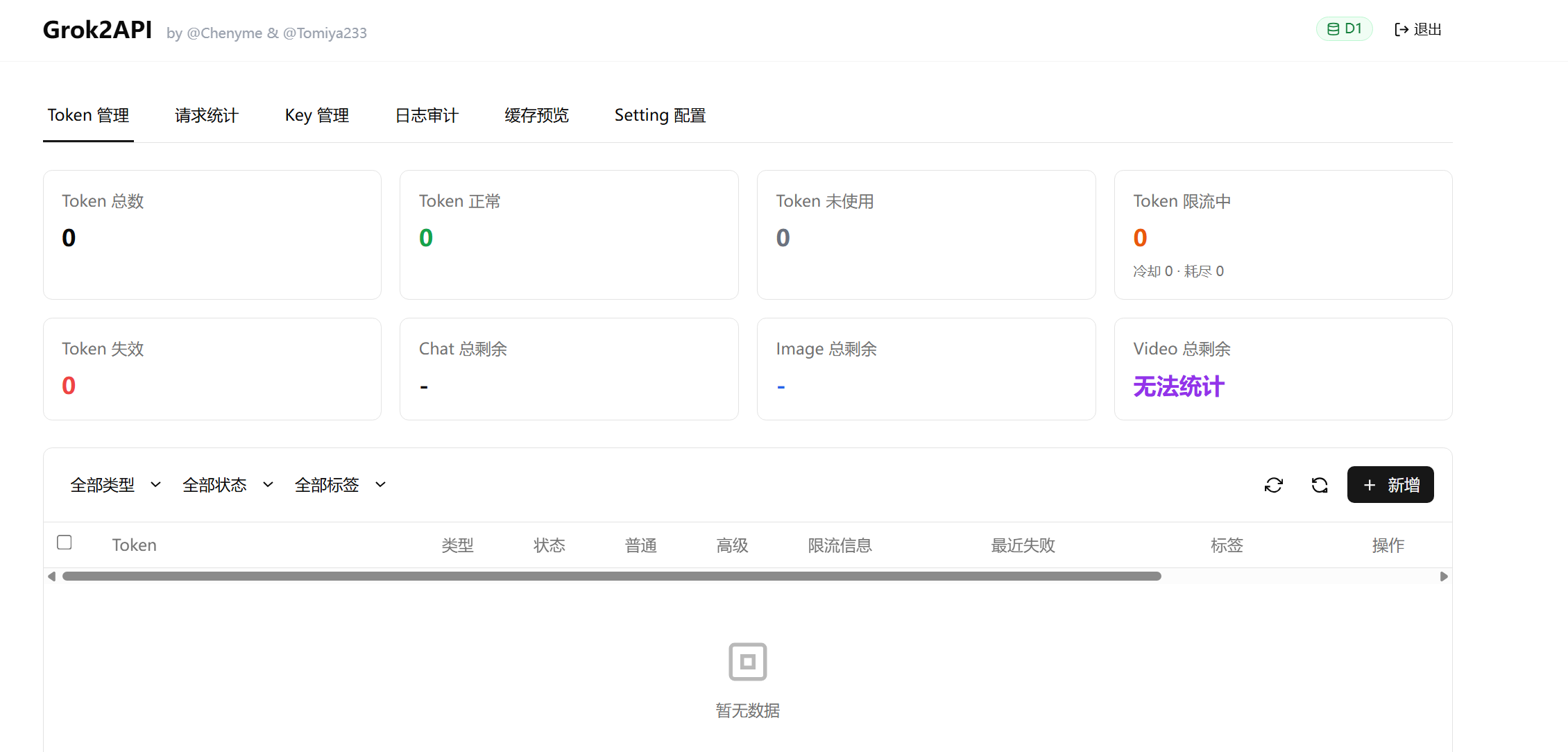Open the Setting 配置 tab
Image resolution: width=1568 pixels, height=752 pixels.
660,115
